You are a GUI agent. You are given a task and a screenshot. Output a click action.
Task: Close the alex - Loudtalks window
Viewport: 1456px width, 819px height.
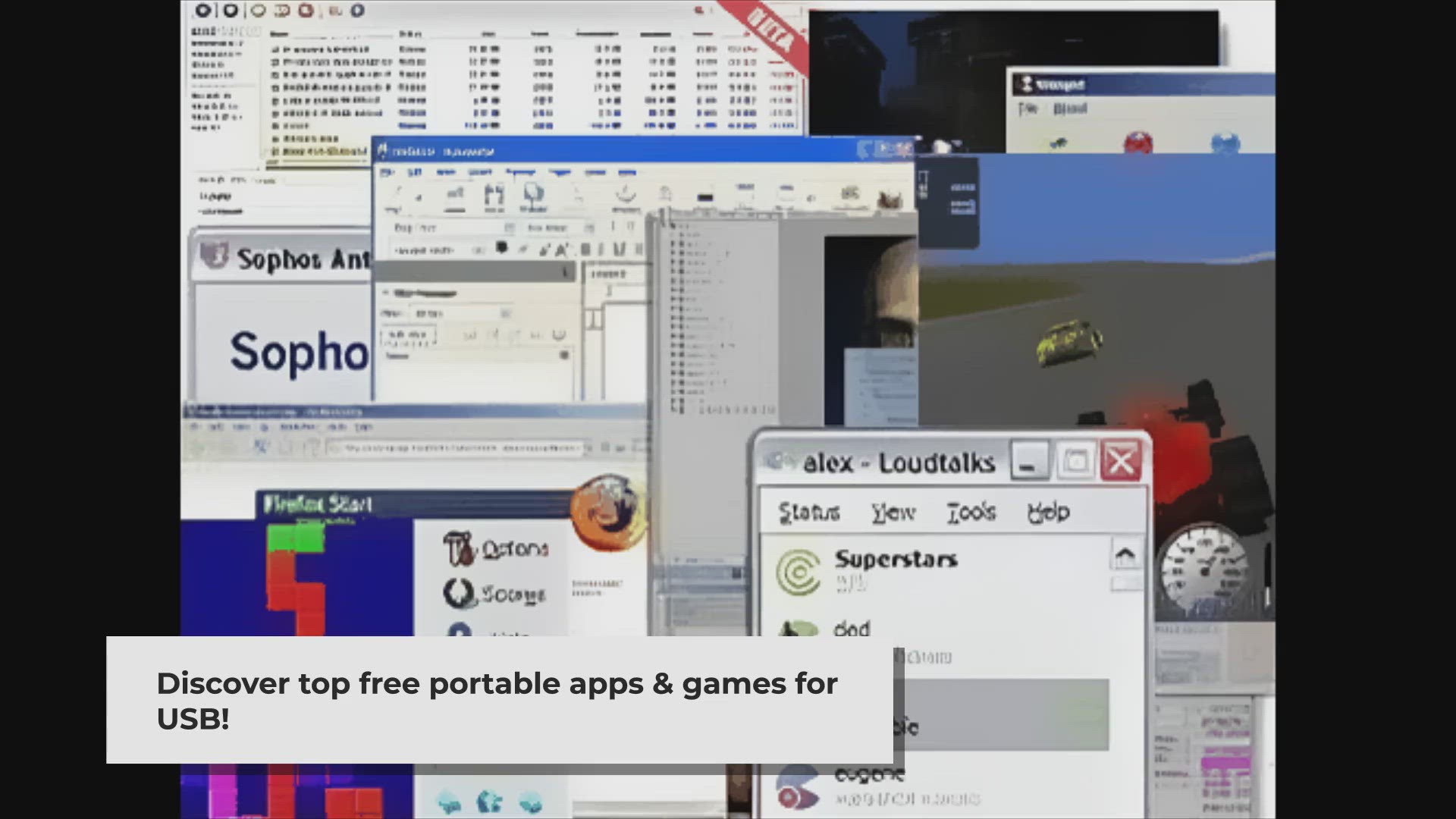tap(1121, 460)
